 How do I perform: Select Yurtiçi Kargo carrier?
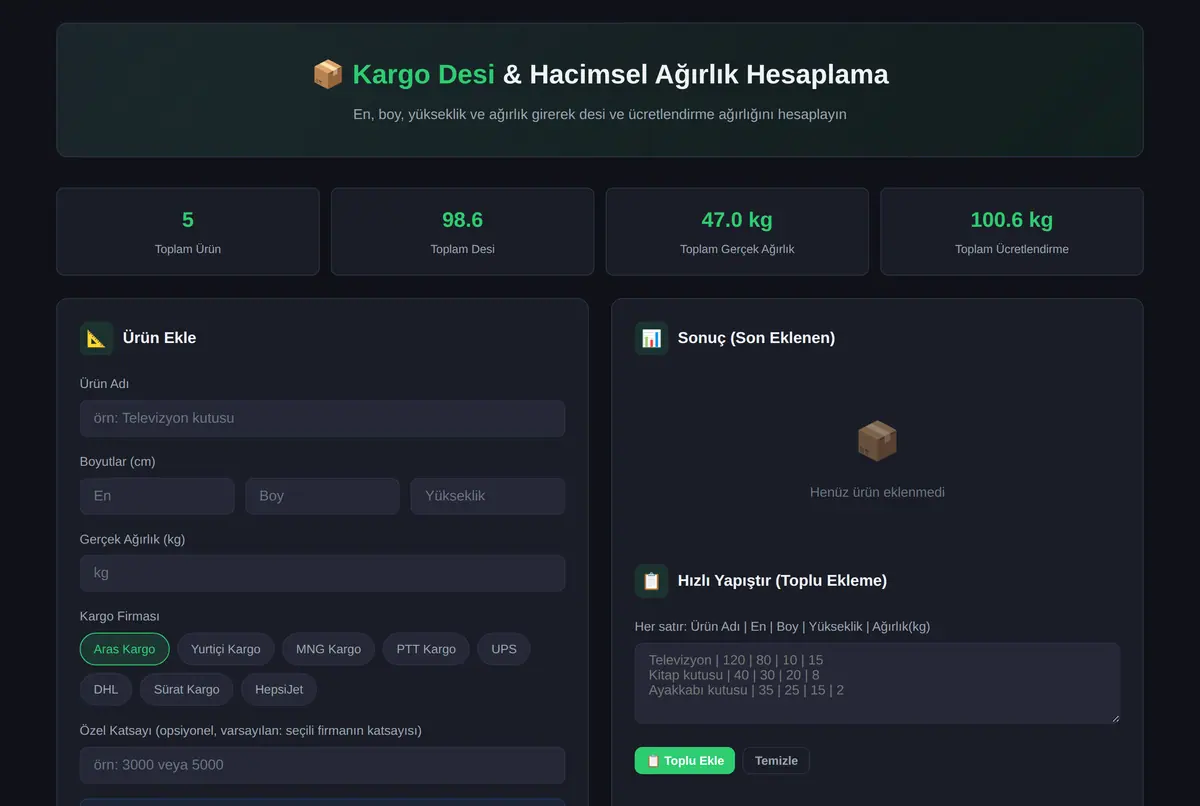pos(226,649)
